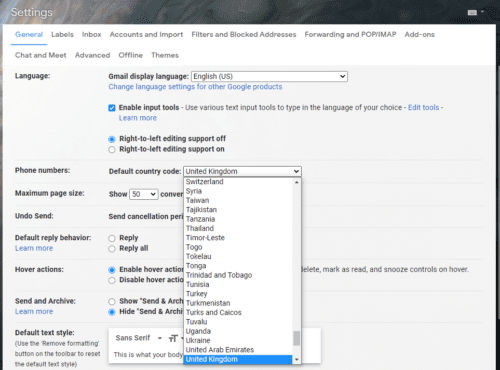This screenshot has width=500, height=370.
Task: Open the Themes tab
Action: (x=165, y=55)
